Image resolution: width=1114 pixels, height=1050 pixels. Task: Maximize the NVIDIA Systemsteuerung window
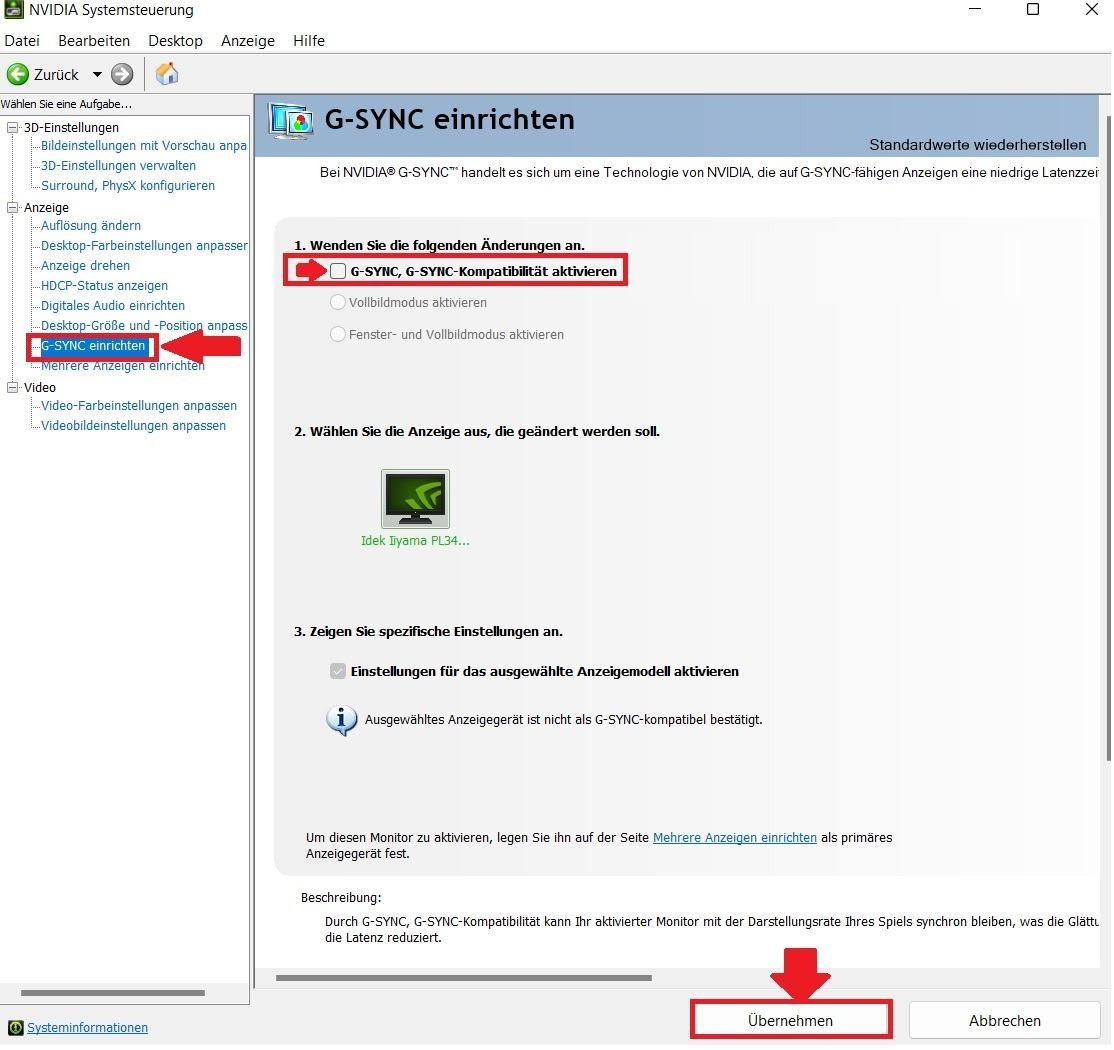(x=1033, y=9)
